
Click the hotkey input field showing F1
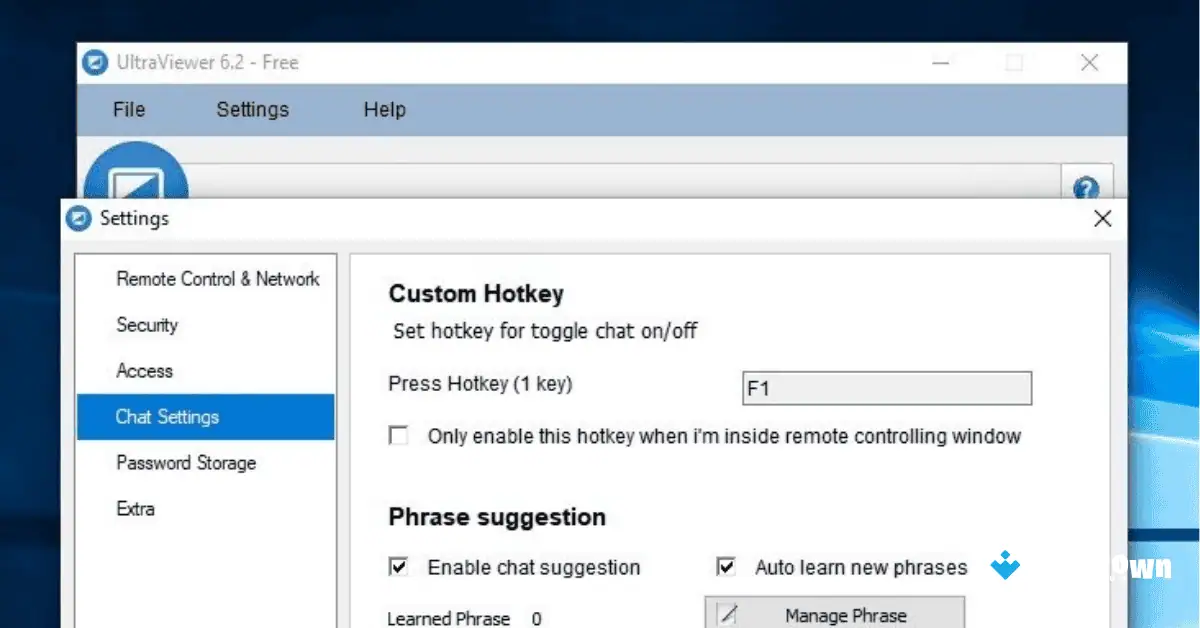tap(886, 388)
